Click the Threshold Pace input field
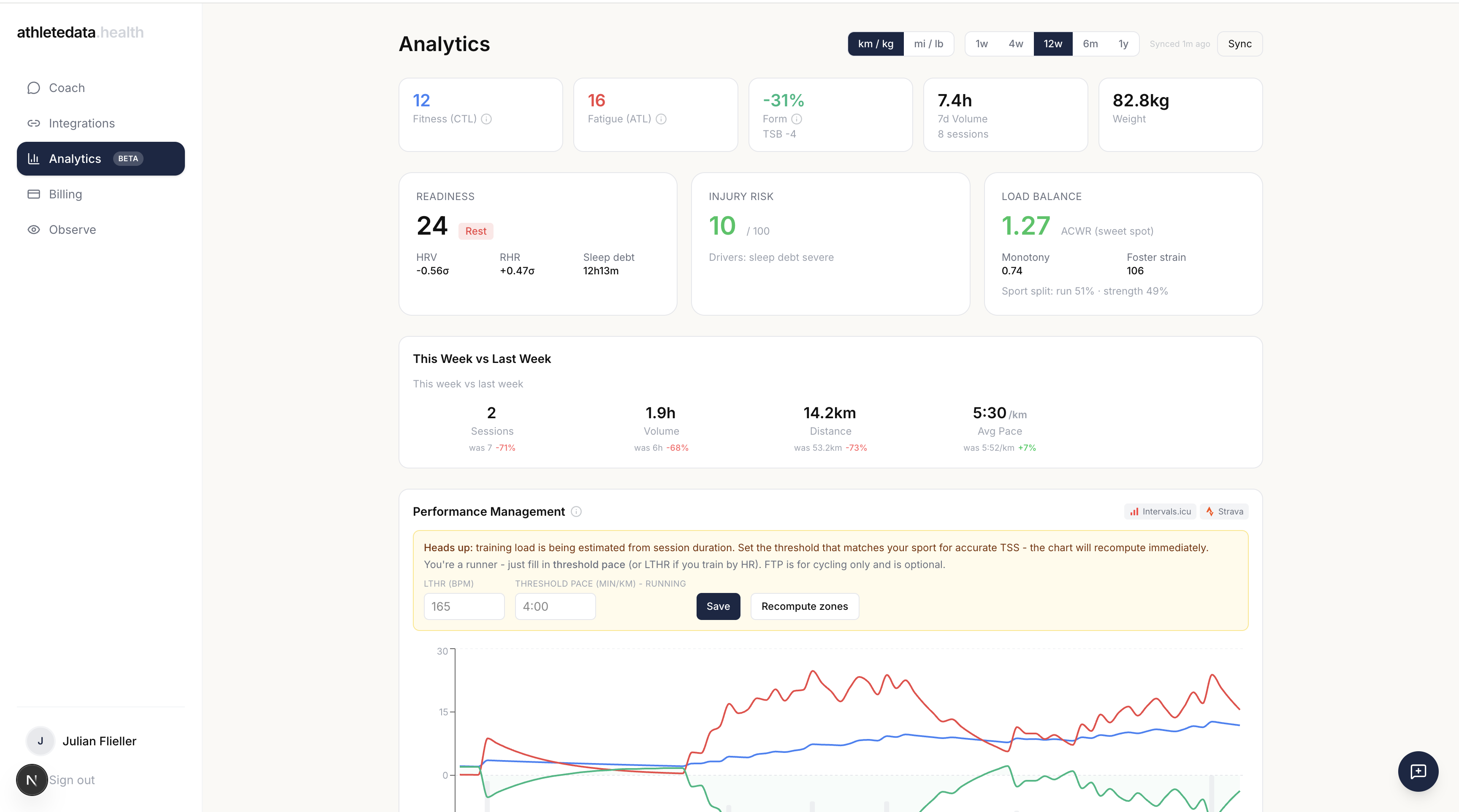The width and height of the screenshot is (1459, 812). pos(555,606)
